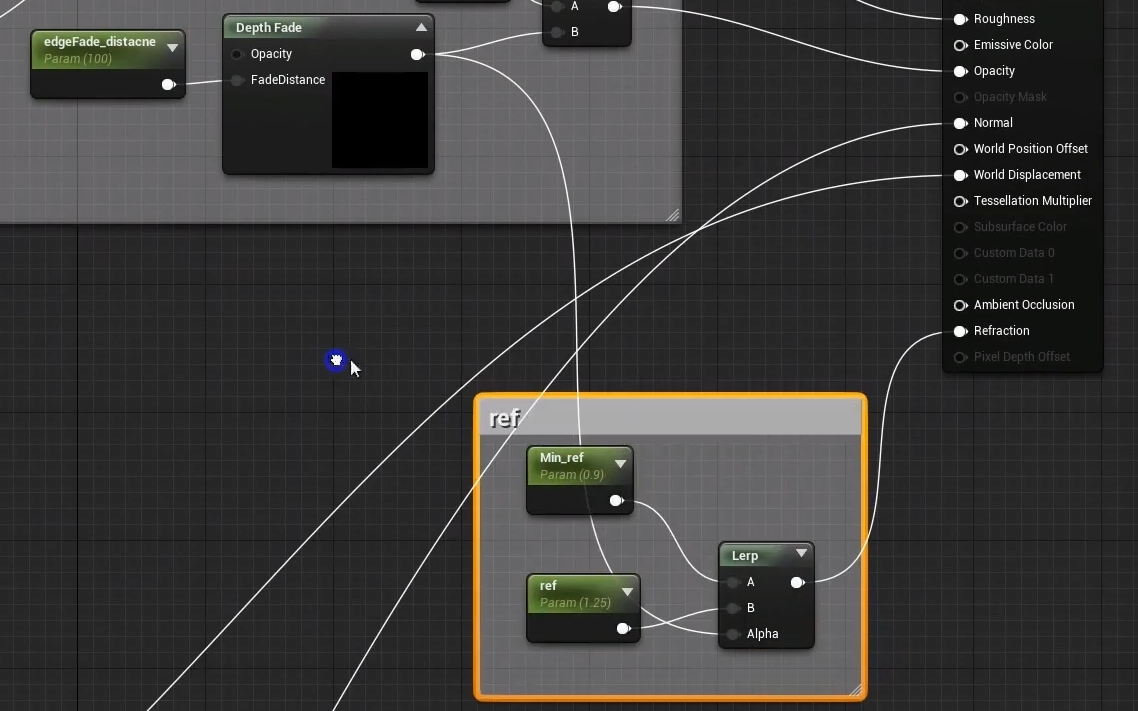Image resolution: width=1138 pixels, height=711 pixels.
Task: Click the disabled Pixel Depth Offset pin
Action: (x=960, y=358)
